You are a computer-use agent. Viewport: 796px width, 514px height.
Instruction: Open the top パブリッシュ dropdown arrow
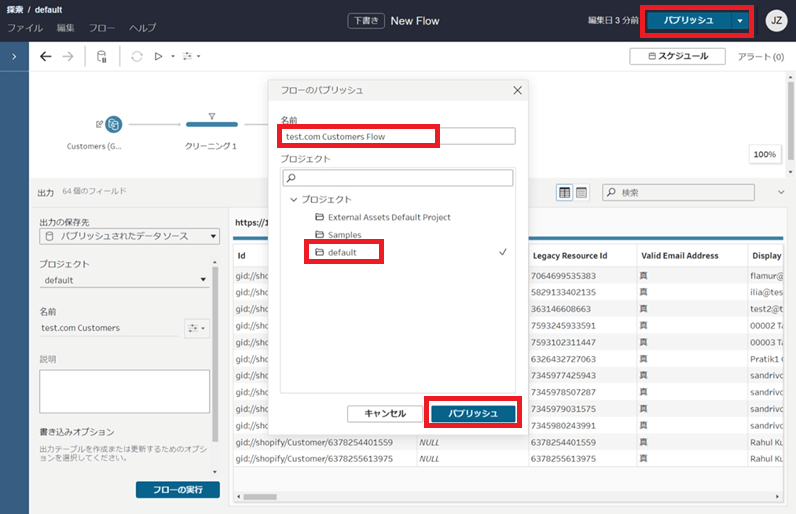click(x=740, y=21)
